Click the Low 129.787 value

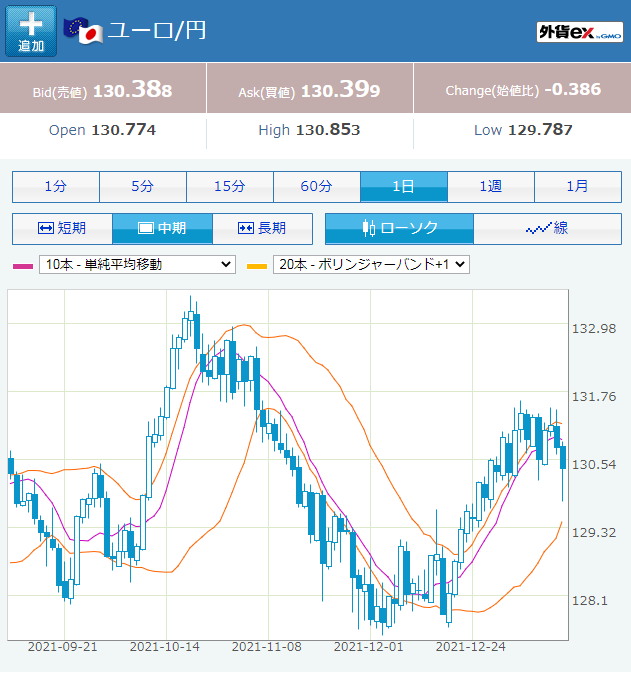(x=523, y=130)
